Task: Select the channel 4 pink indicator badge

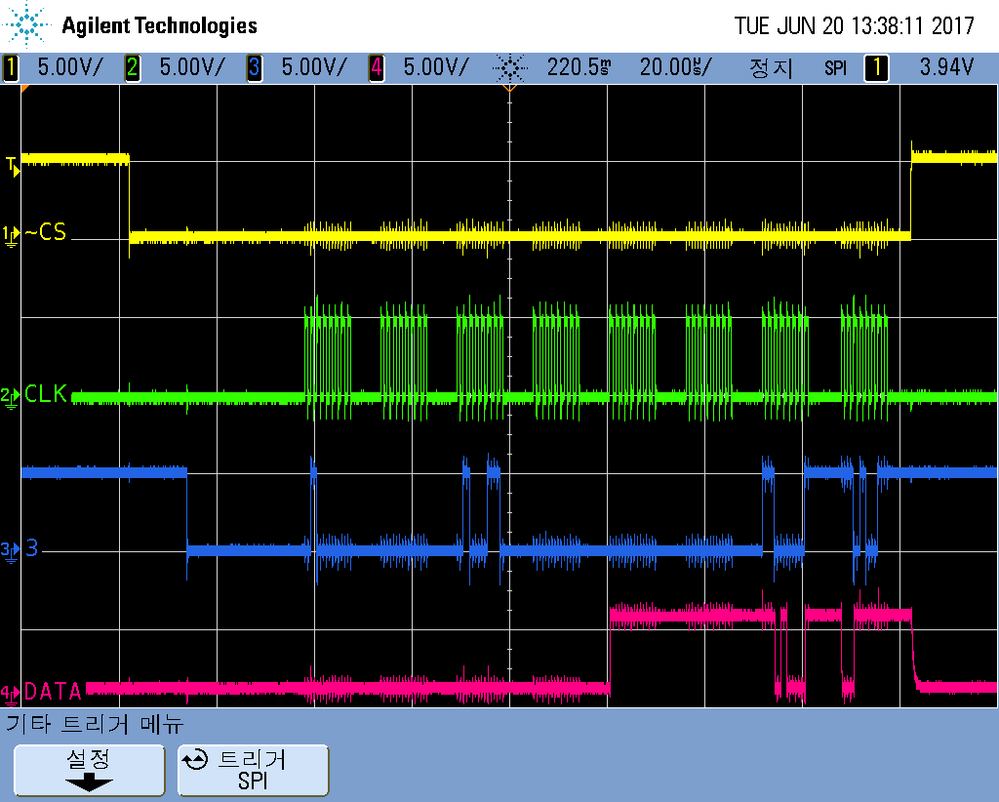Action: point(377,67)
